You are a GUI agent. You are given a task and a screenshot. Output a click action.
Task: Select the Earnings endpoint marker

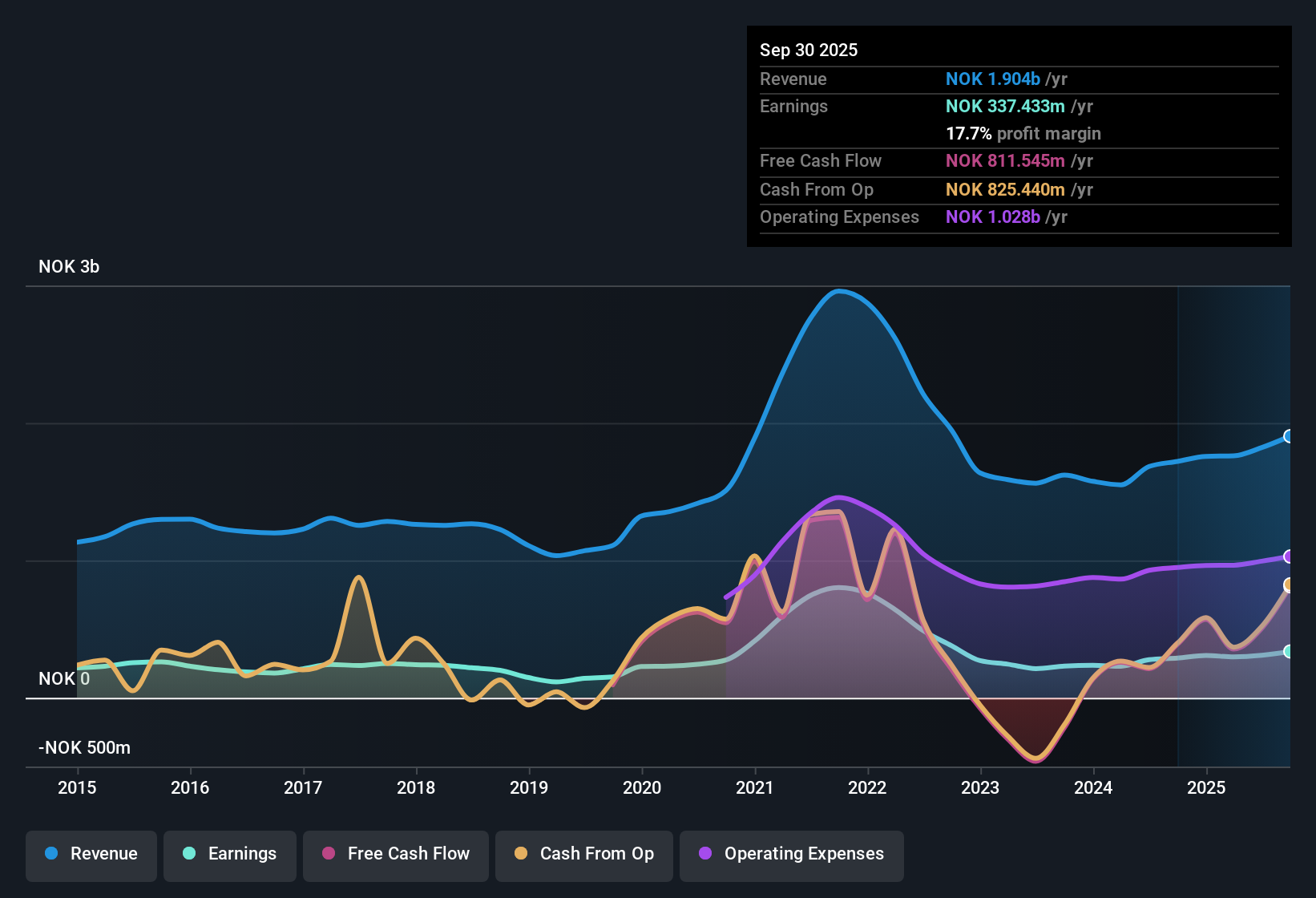[x=1289, y=652]
